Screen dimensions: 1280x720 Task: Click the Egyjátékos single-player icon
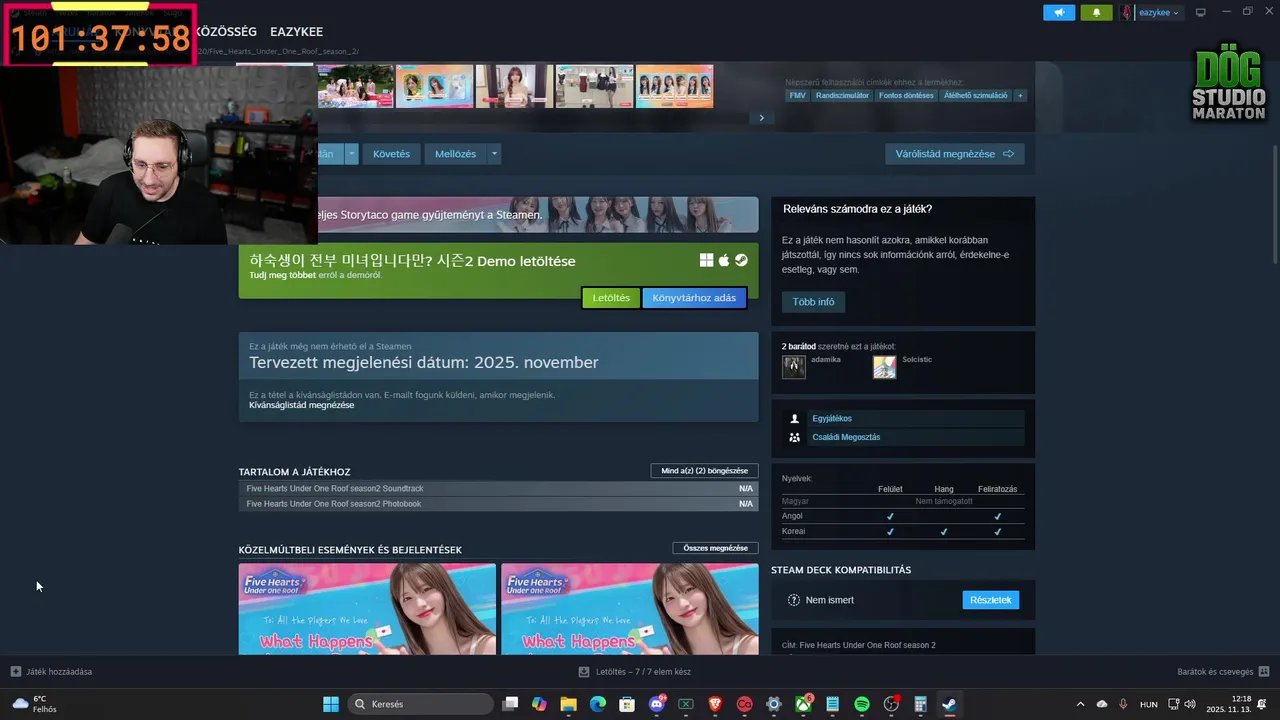click(x=795, y=419)
